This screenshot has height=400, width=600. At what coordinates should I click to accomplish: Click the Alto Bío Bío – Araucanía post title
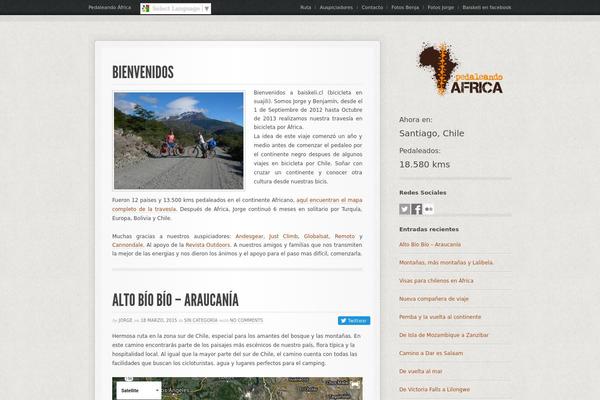pos(175,300)
